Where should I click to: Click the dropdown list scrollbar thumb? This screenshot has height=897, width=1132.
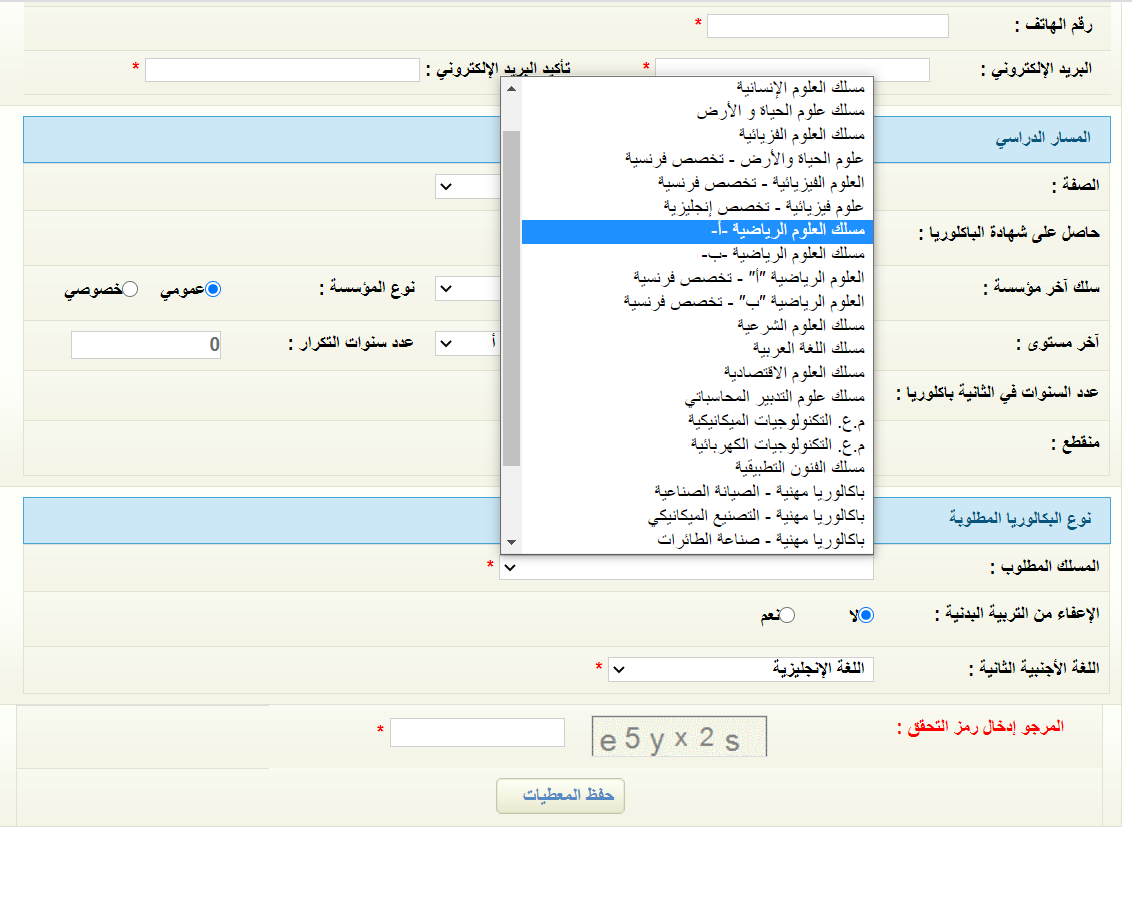coord(511,298)
